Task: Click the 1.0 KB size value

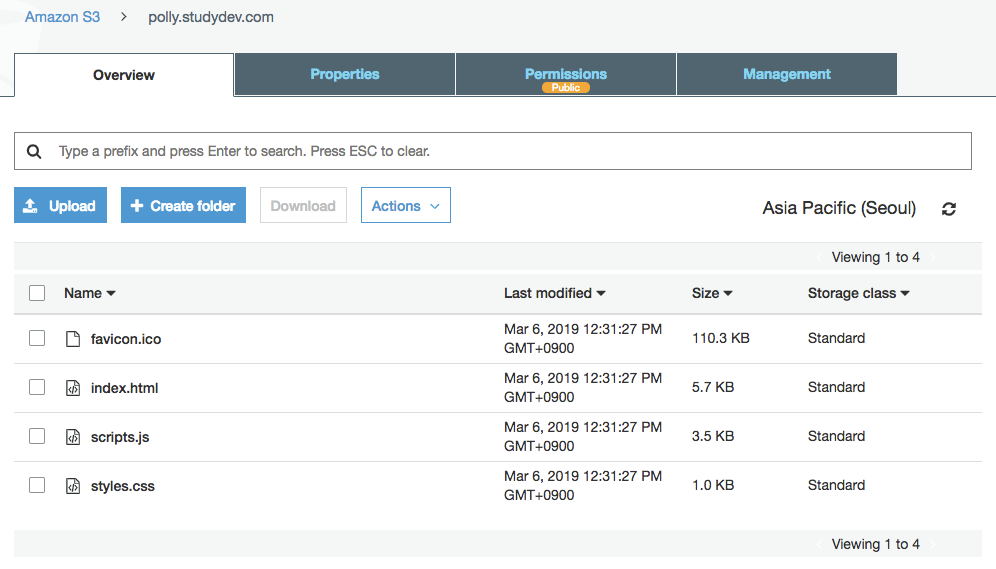Action: click(713, 485)
